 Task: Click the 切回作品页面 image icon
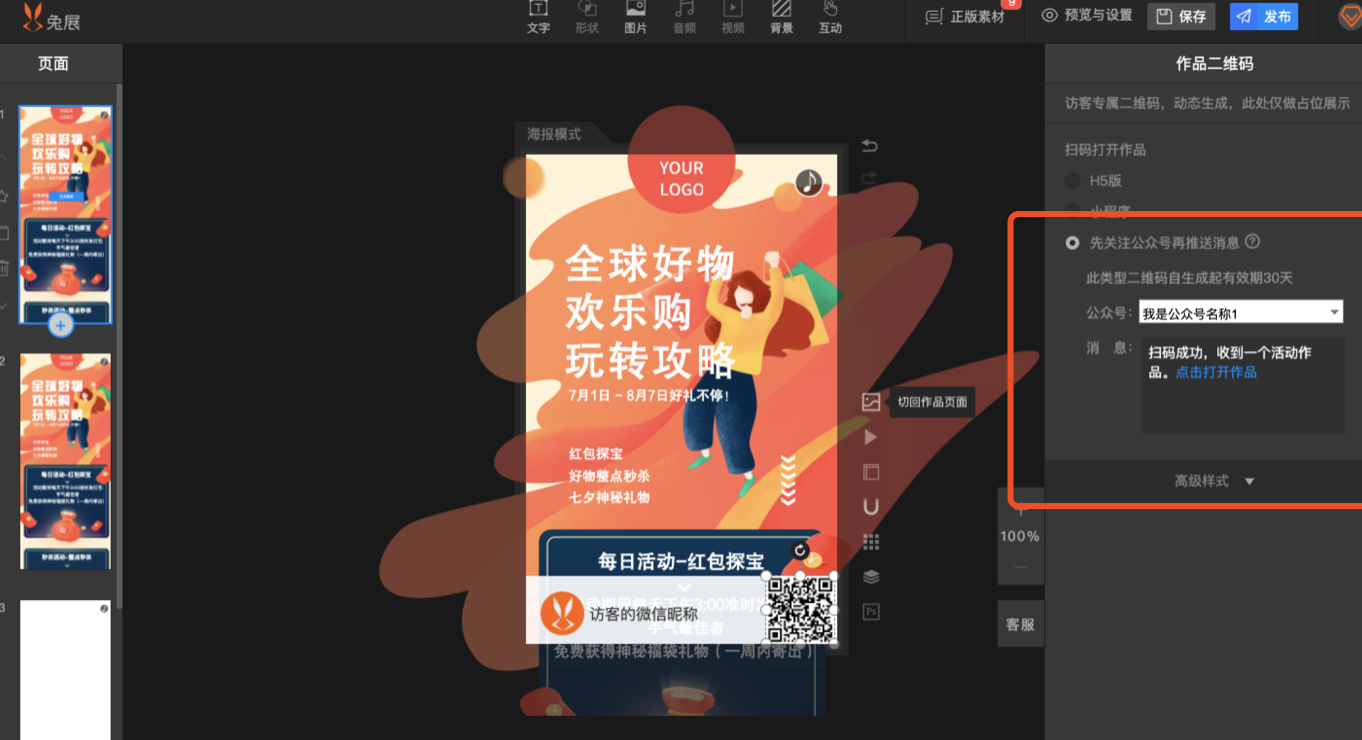[x=871, y=402]
